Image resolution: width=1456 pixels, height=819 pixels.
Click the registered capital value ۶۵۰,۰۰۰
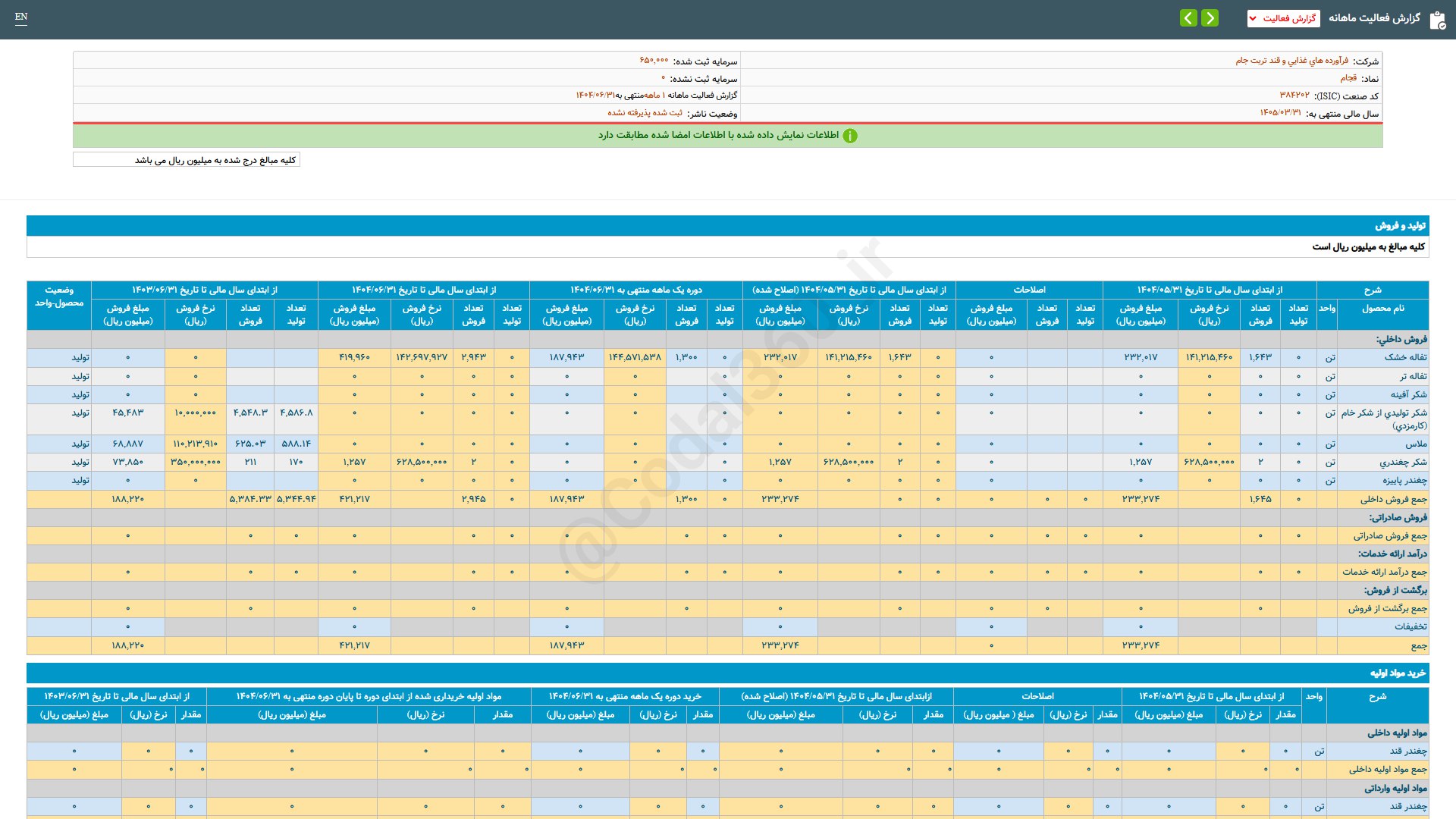click(x=654, y=61)
